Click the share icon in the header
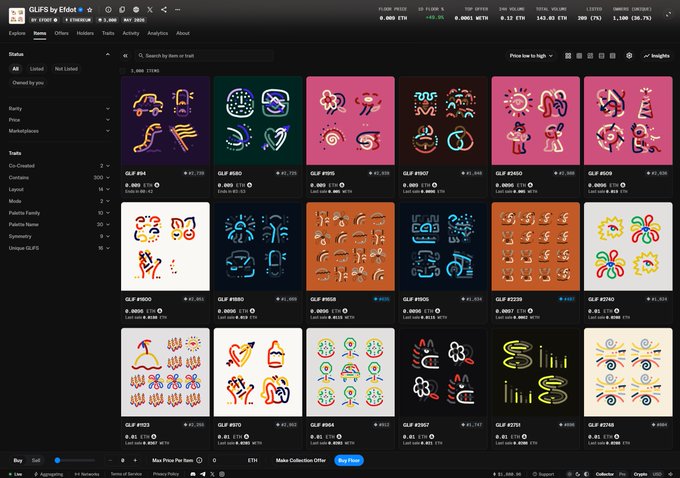The image size is (680, 478). click(164, 10)
